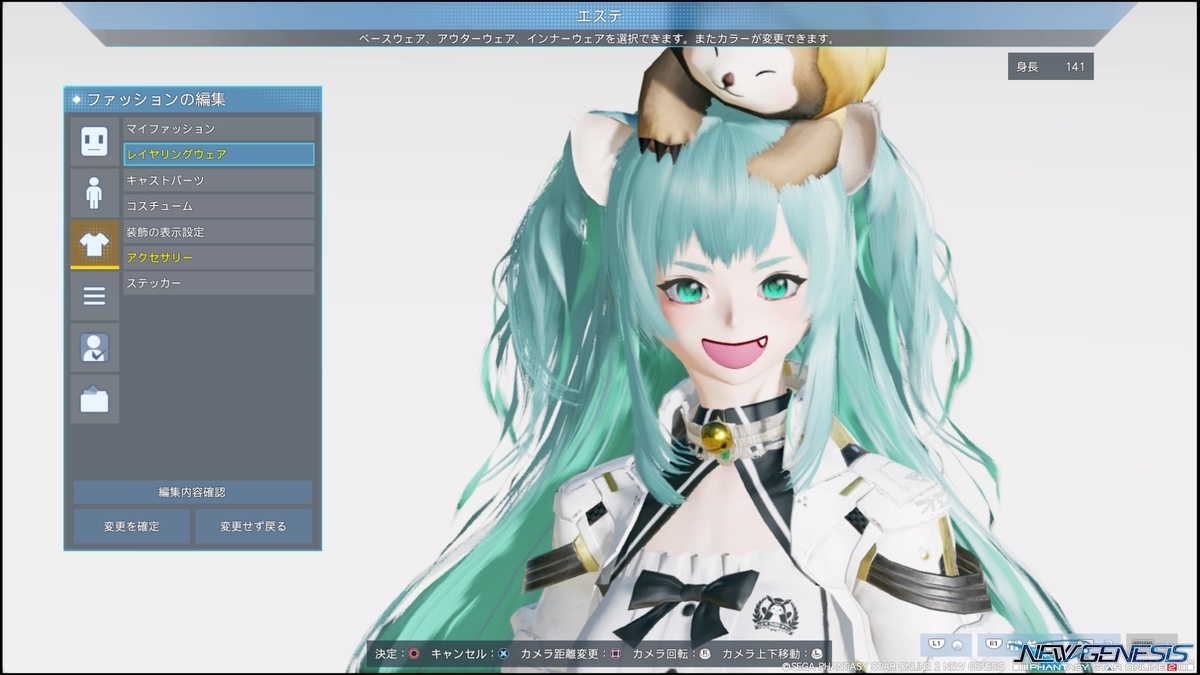Open the face editing category icon
Image resolution: width=1200 pixels, height=675 pixels.
94,141
